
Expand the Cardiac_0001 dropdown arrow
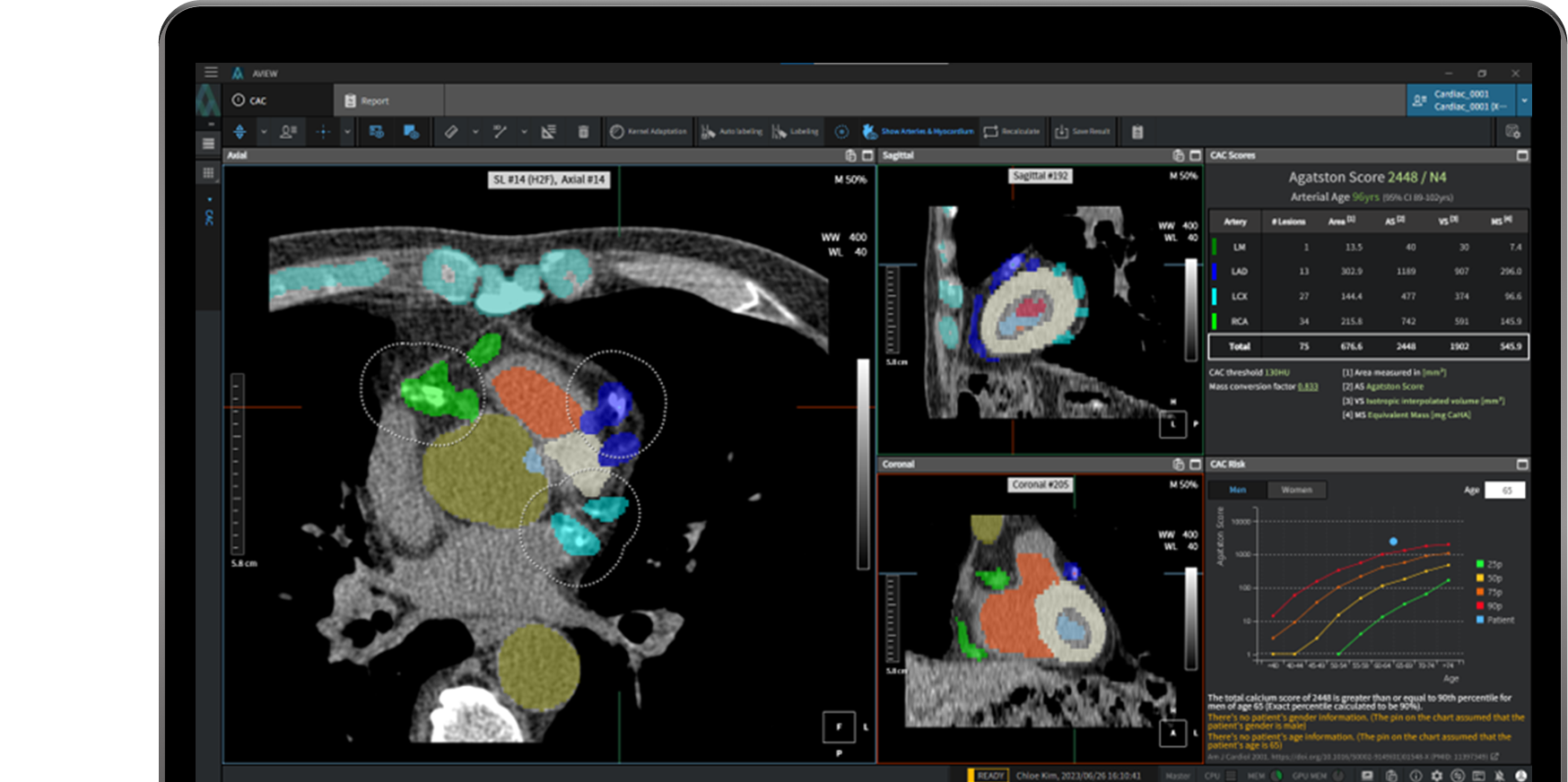pyautogui.click(x=1524, y=100)
